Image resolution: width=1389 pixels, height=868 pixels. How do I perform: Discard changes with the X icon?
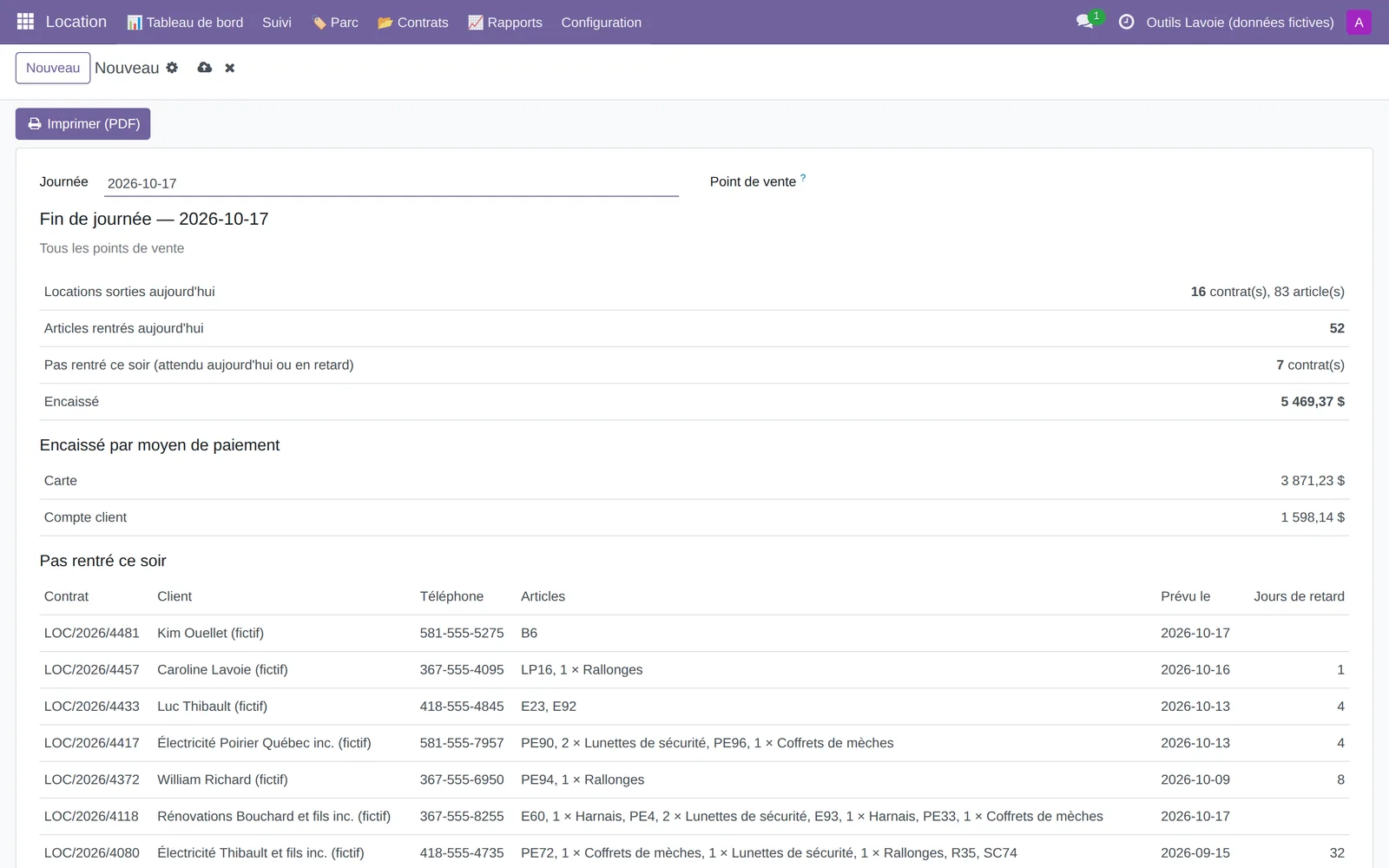point(230,68)
